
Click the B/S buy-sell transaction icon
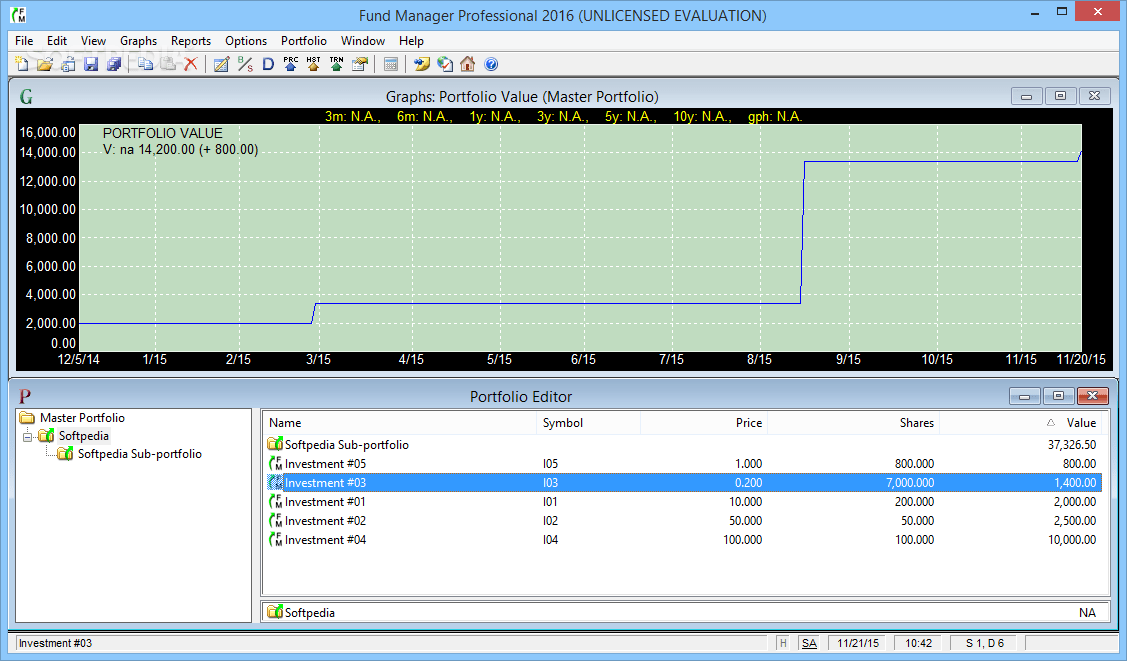pos(245,65)
